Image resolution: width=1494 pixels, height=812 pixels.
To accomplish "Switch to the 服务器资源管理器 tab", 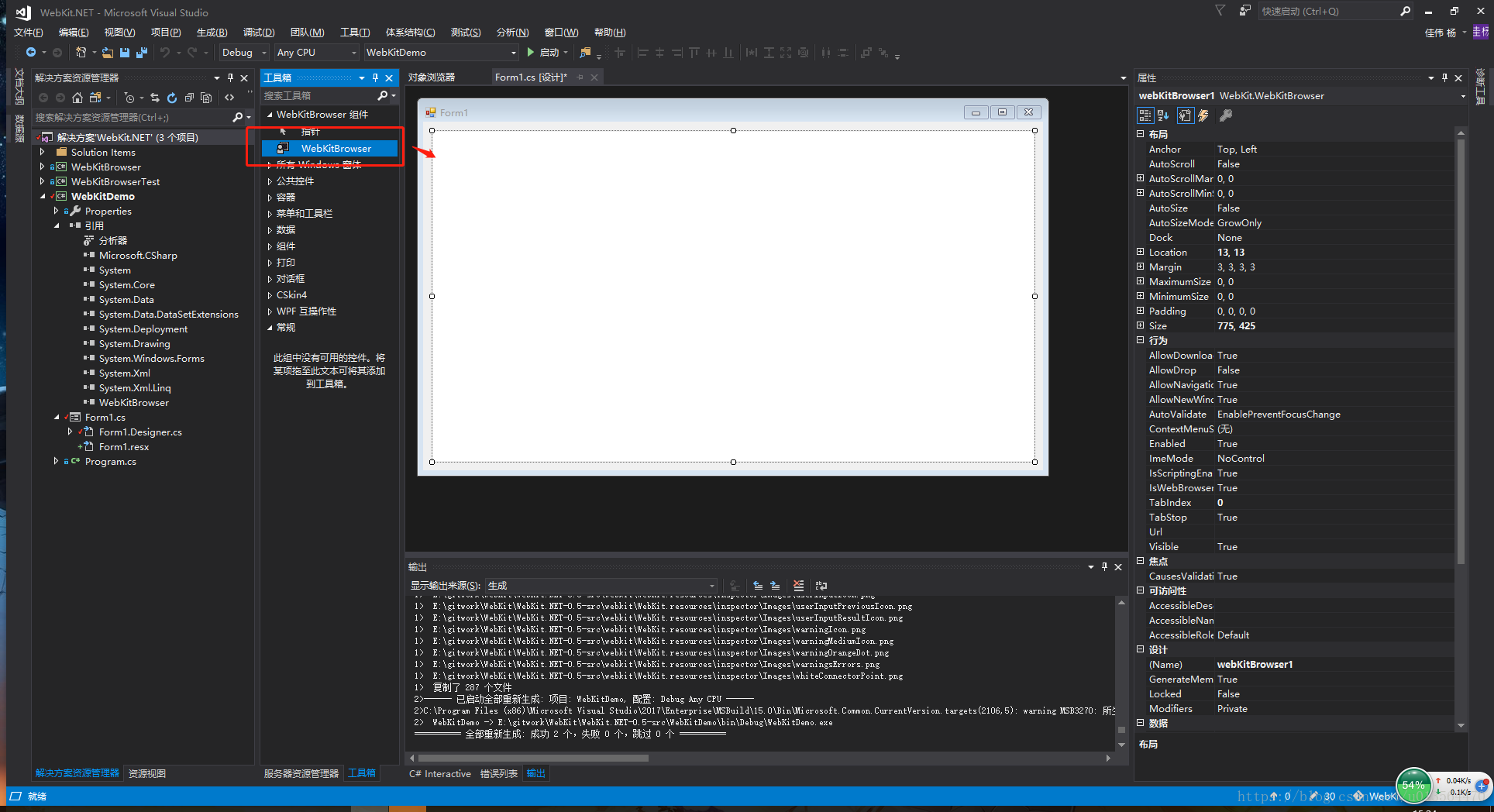I will pos(301,774).
